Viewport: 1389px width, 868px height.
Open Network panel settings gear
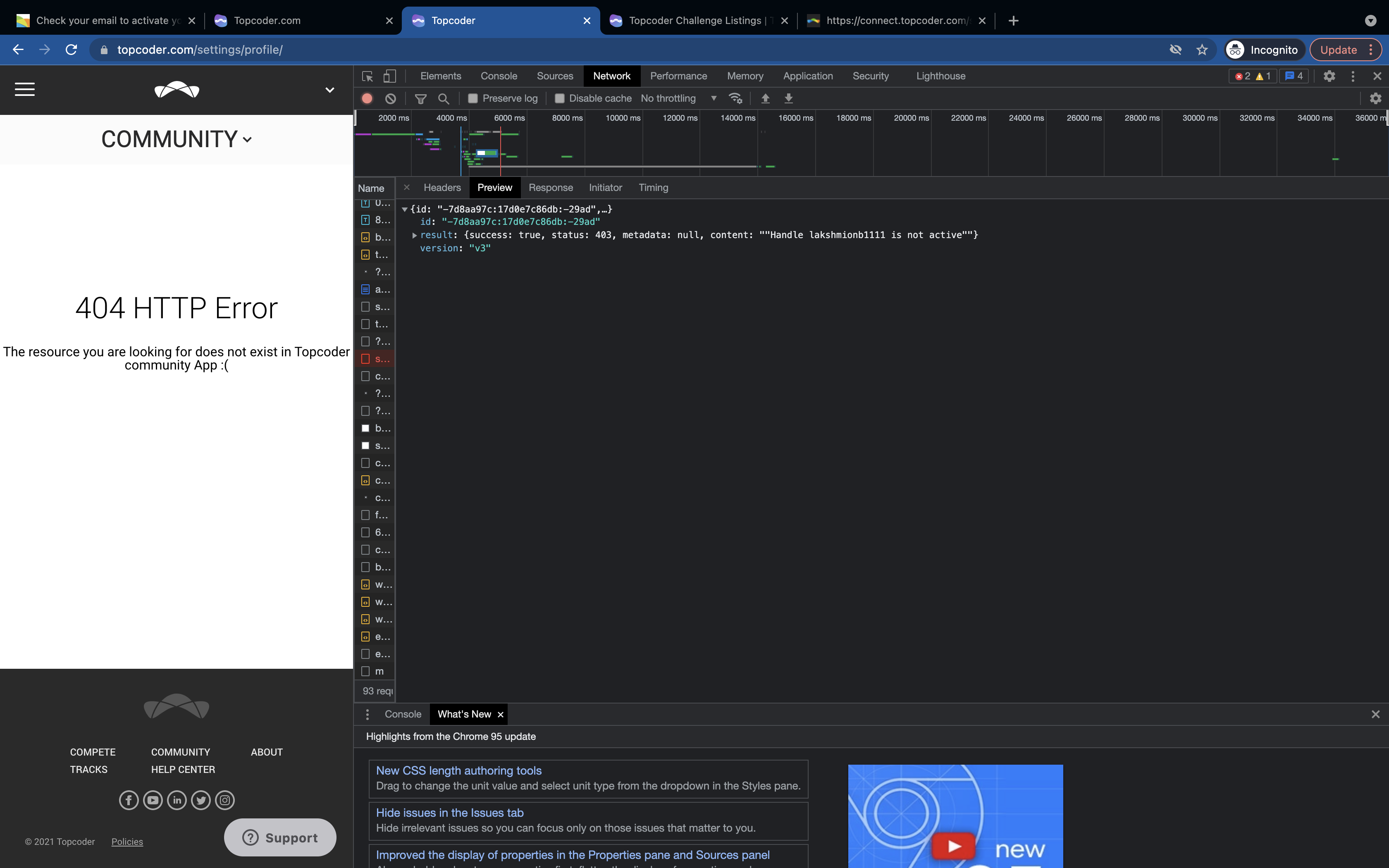(x=1375, y=99)
